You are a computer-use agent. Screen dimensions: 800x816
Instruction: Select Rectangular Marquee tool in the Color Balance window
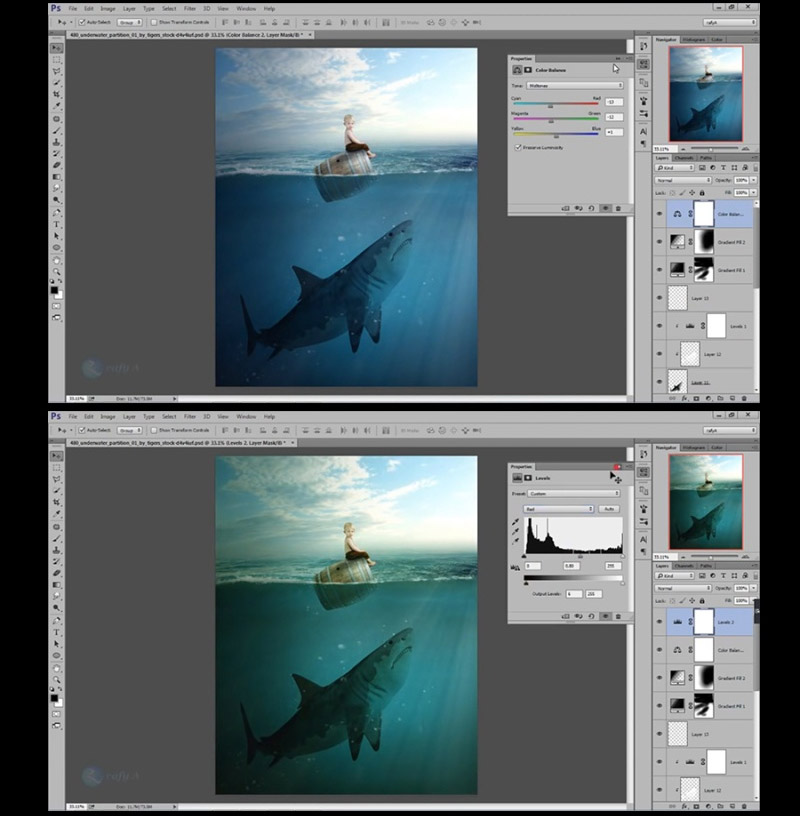[56, 60]
